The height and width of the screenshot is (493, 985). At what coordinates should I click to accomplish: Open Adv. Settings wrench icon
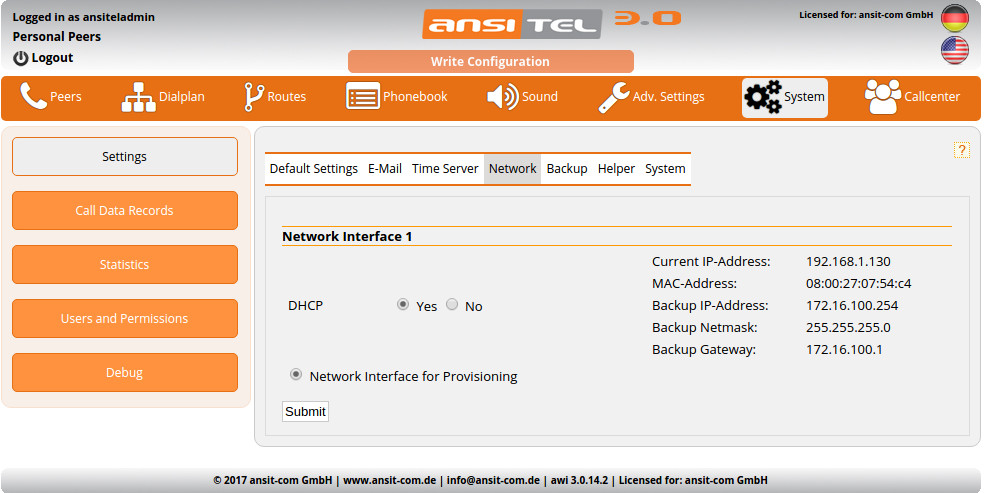pyautogui.click(x=613, y=97)
